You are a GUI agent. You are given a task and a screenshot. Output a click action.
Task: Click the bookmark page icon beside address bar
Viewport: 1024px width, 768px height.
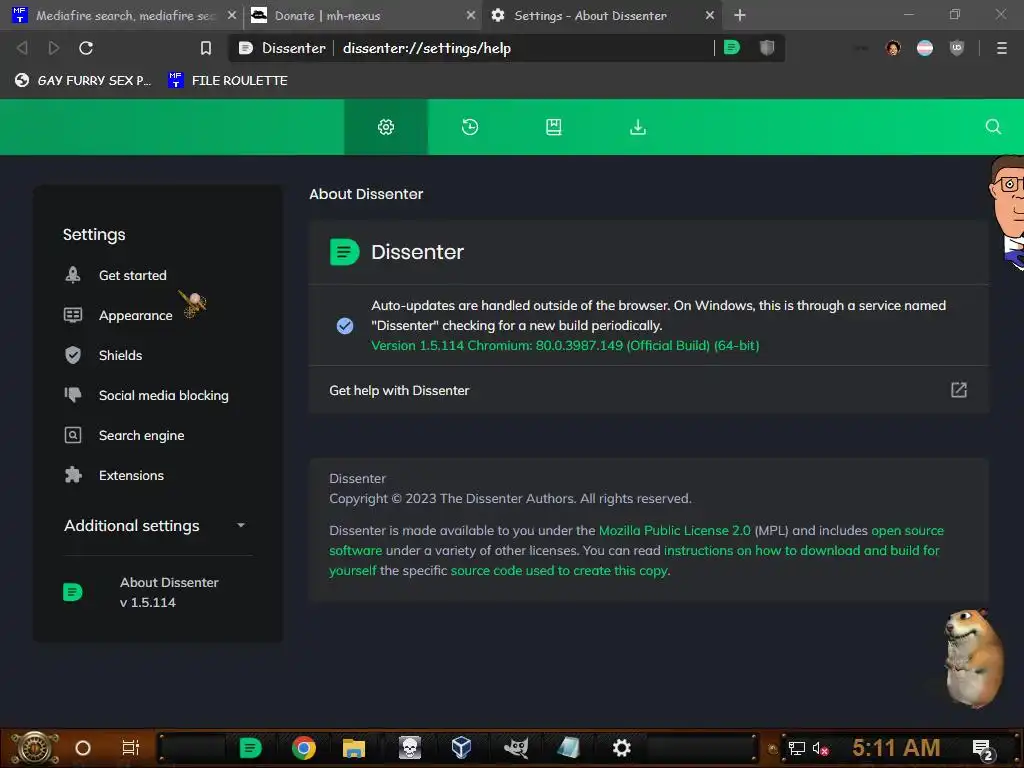206,48
